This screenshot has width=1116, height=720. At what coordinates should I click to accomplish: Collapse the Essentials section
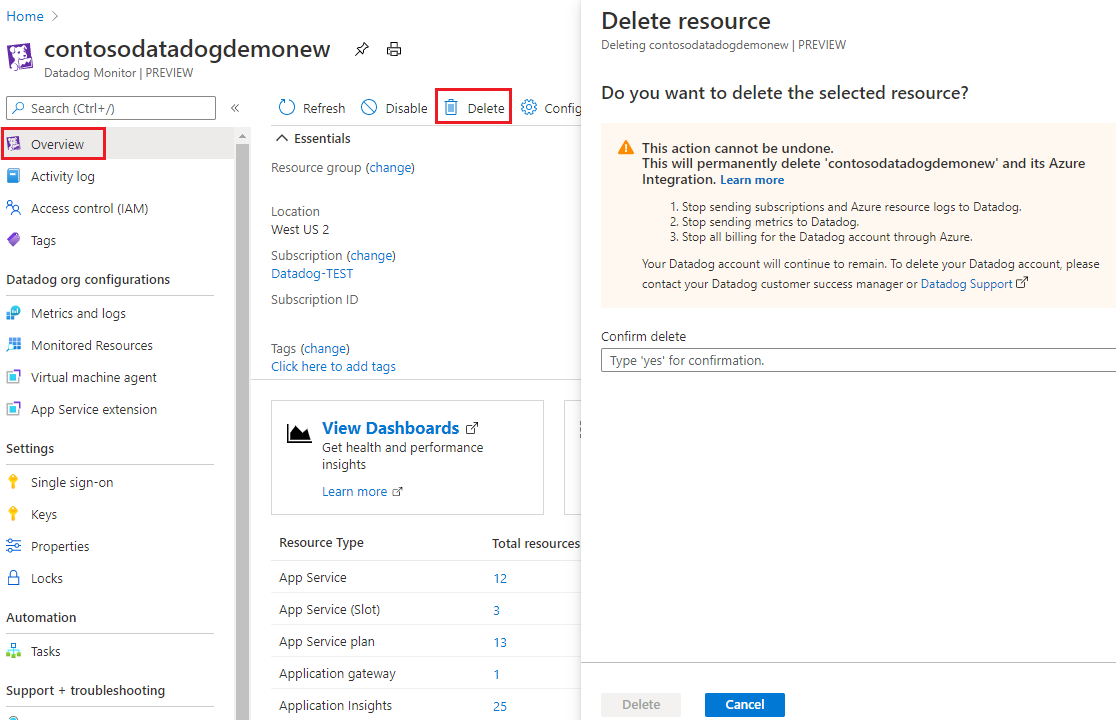[282, 138]
